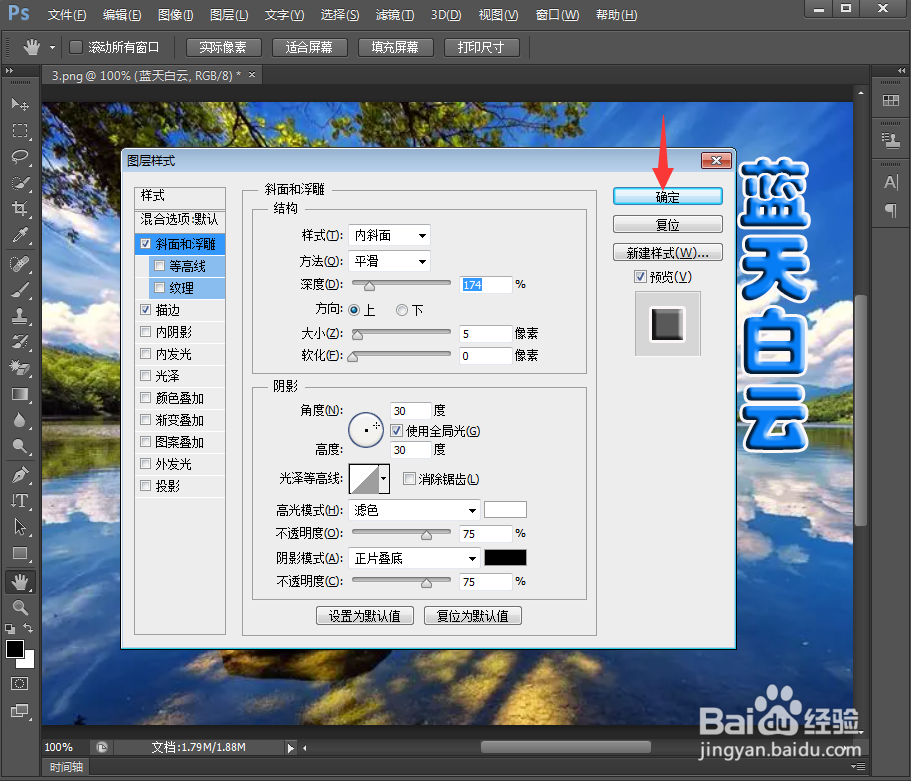
Task: Open the 图层 menu
Action: (229, 15)
